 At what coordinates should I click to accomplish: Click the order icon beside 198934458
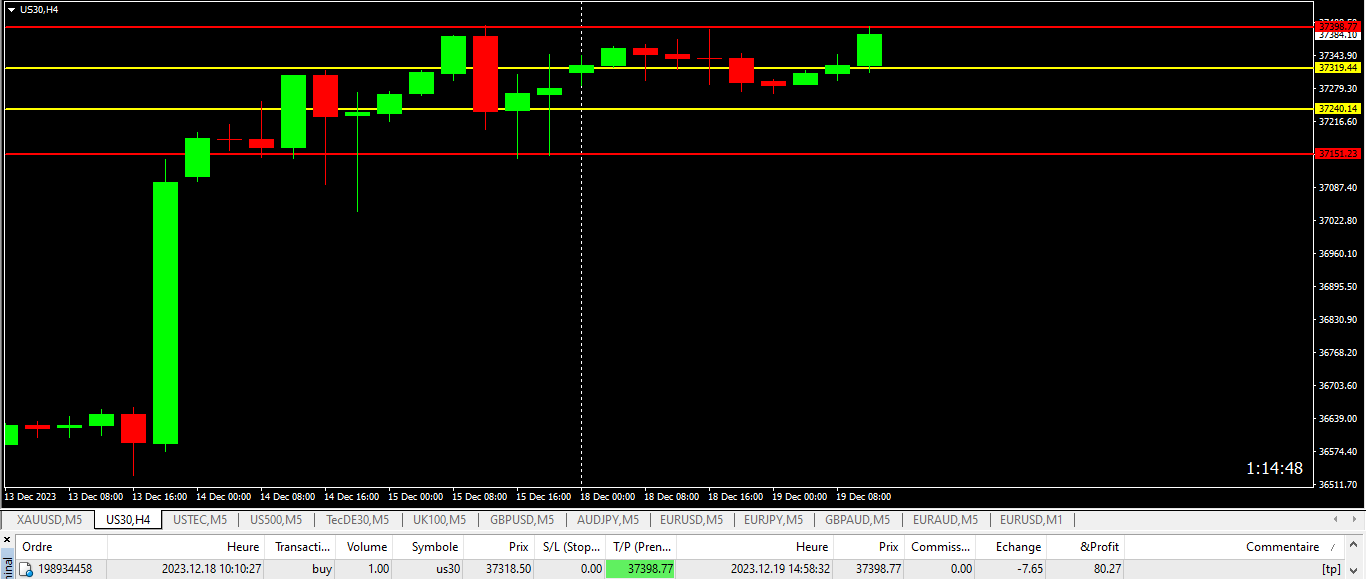pyautogui.click(x=27, y=569)
